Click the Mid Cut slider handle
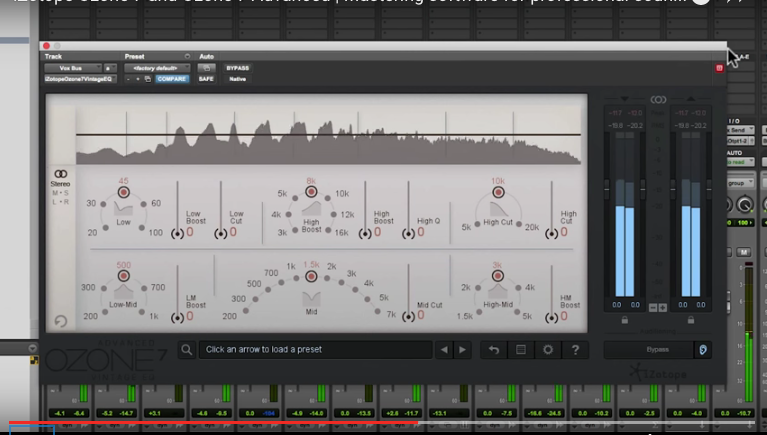Screen dimensions: 767x435 (x=408, y=317)
